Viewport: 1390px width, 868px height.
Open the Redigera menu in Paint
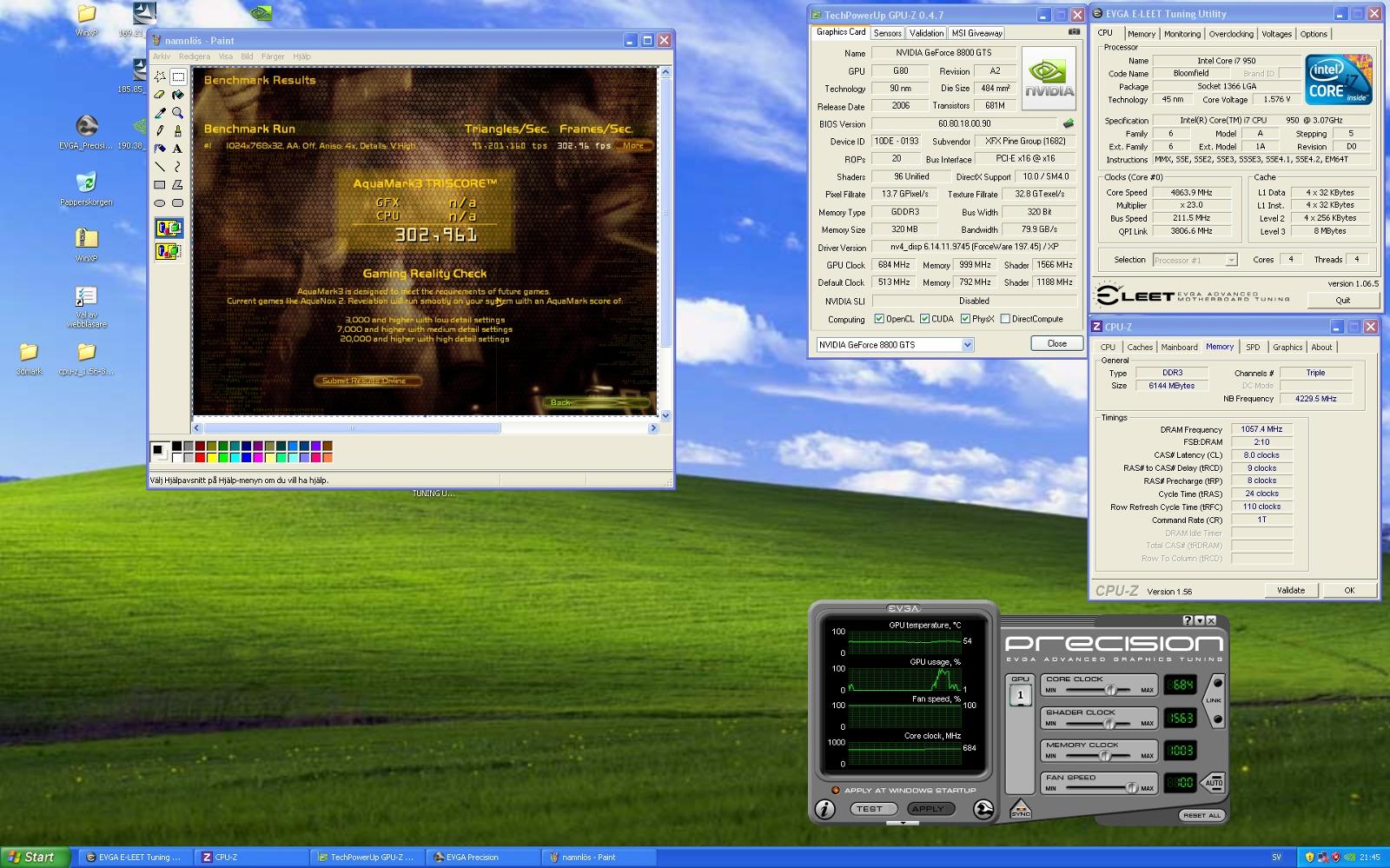pos(195,56)
